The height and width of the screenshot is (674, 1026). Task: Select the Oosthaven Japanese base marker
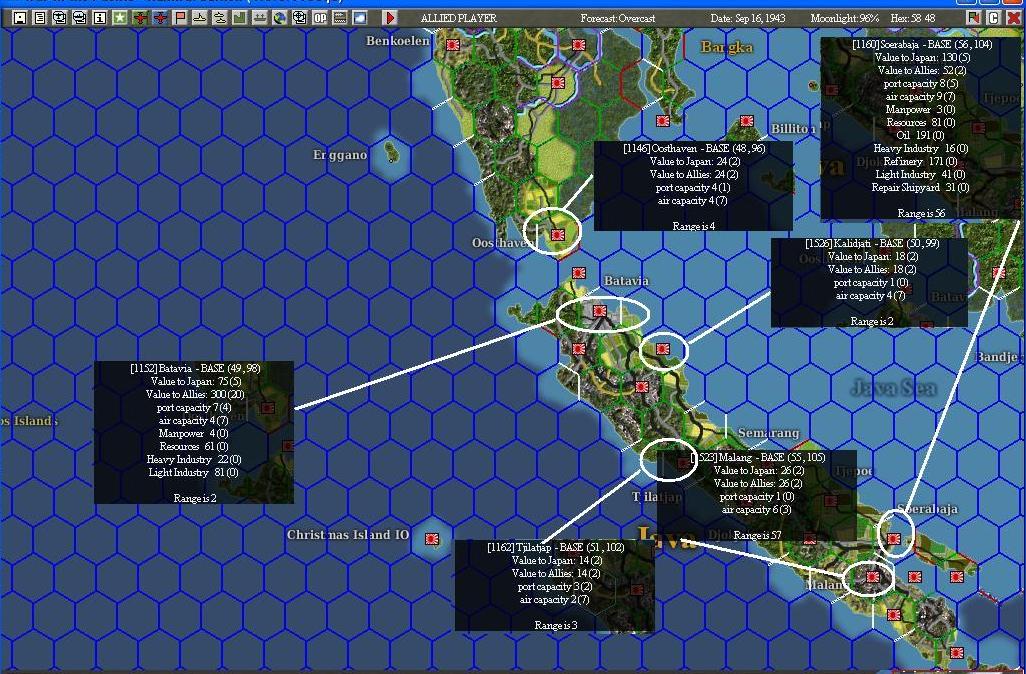click(x=558, y=234)
